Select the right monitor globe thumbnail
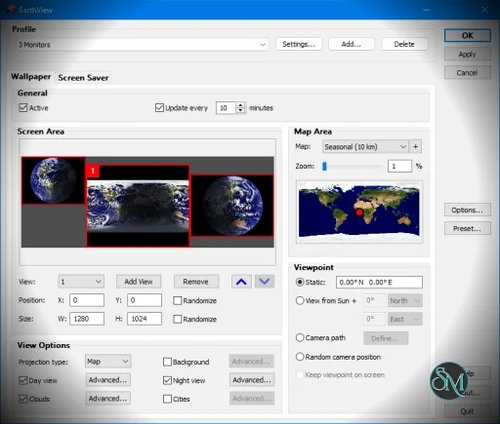 coord(233,206)
